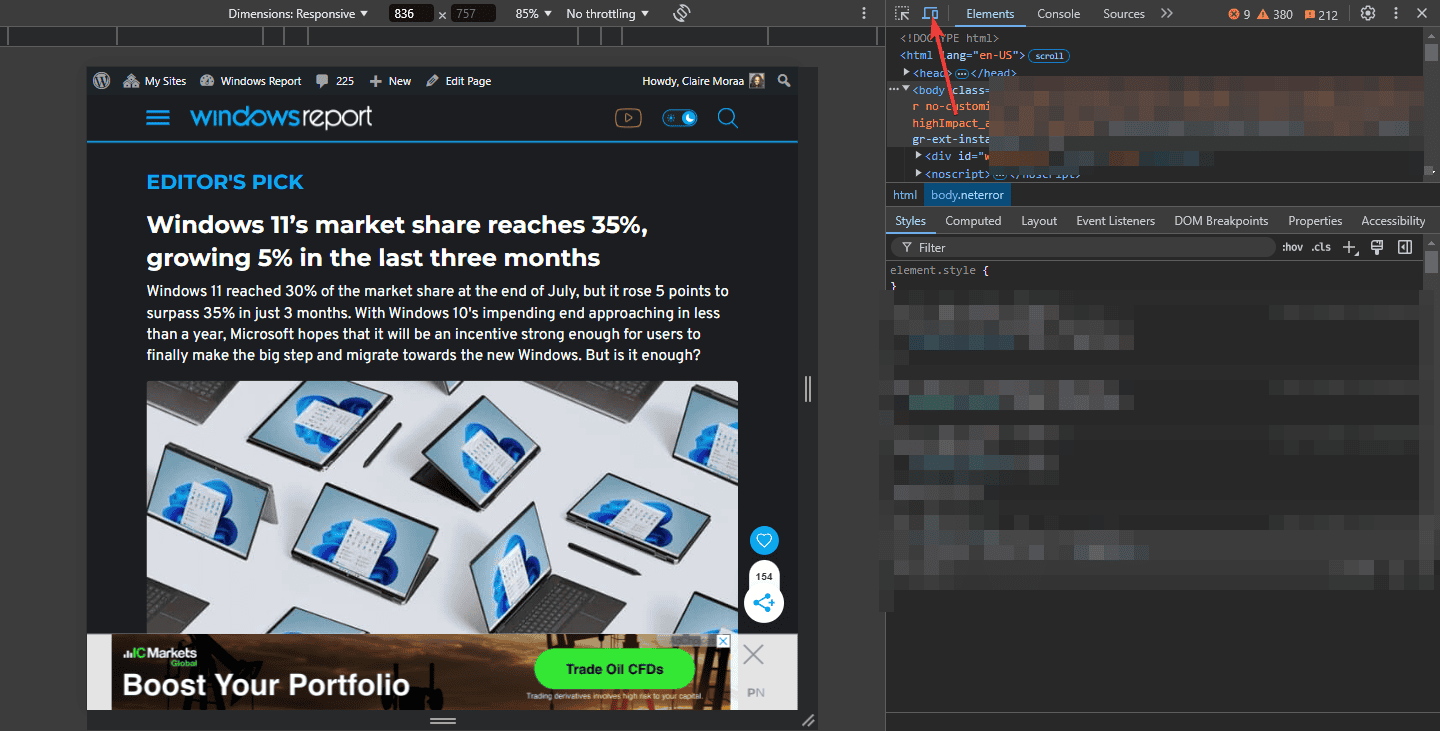Toggle the device toolbar icon
Screen dimensions: 1440x731
point(930,13)
